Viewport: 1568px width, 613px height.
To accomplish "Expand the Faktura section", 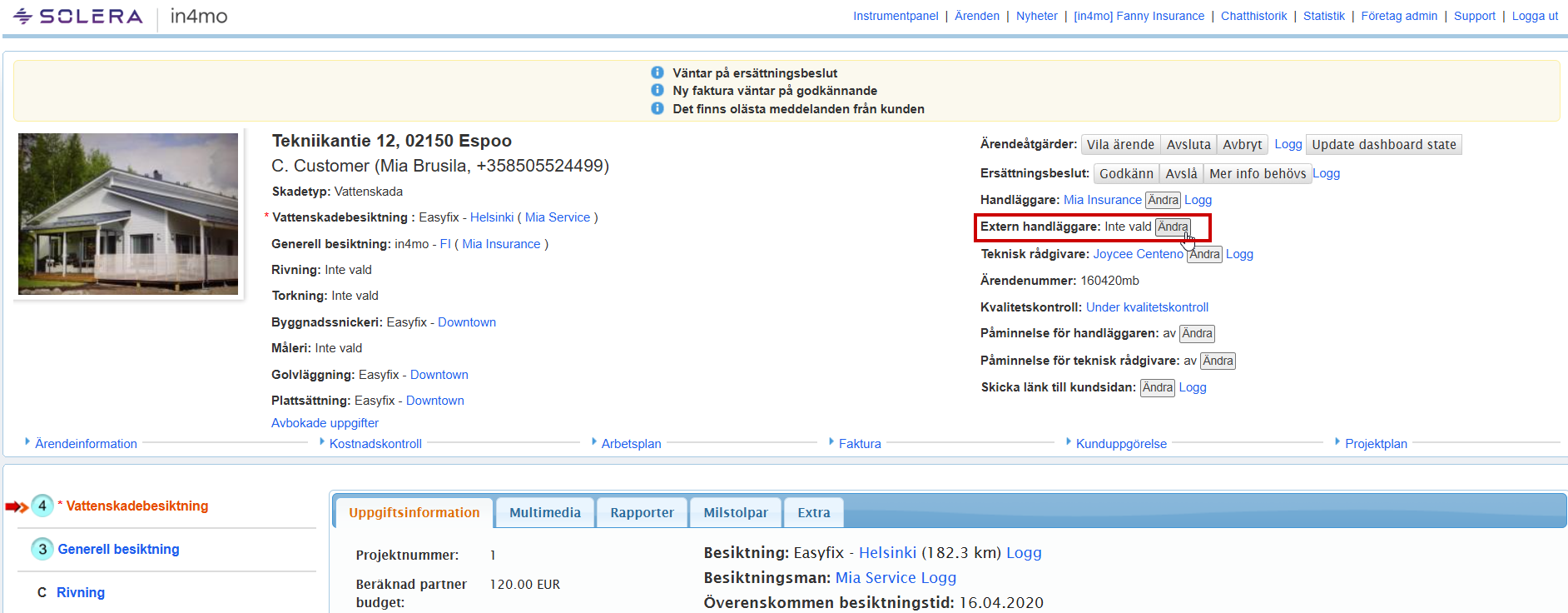I will 859,444.
